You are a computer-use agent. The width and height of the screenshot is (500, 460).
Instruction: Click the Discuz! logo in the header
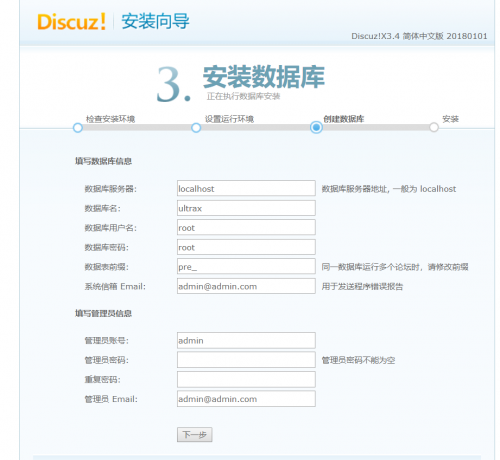pyautogui.click(x=71, y=22)
